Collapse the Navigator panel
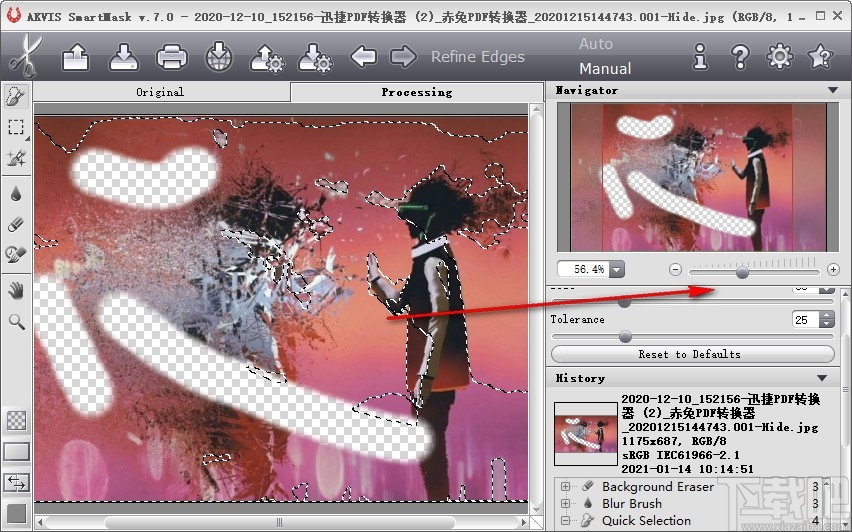Image resolution: width=852 pixels, height=532 pixels. (833, 90)
